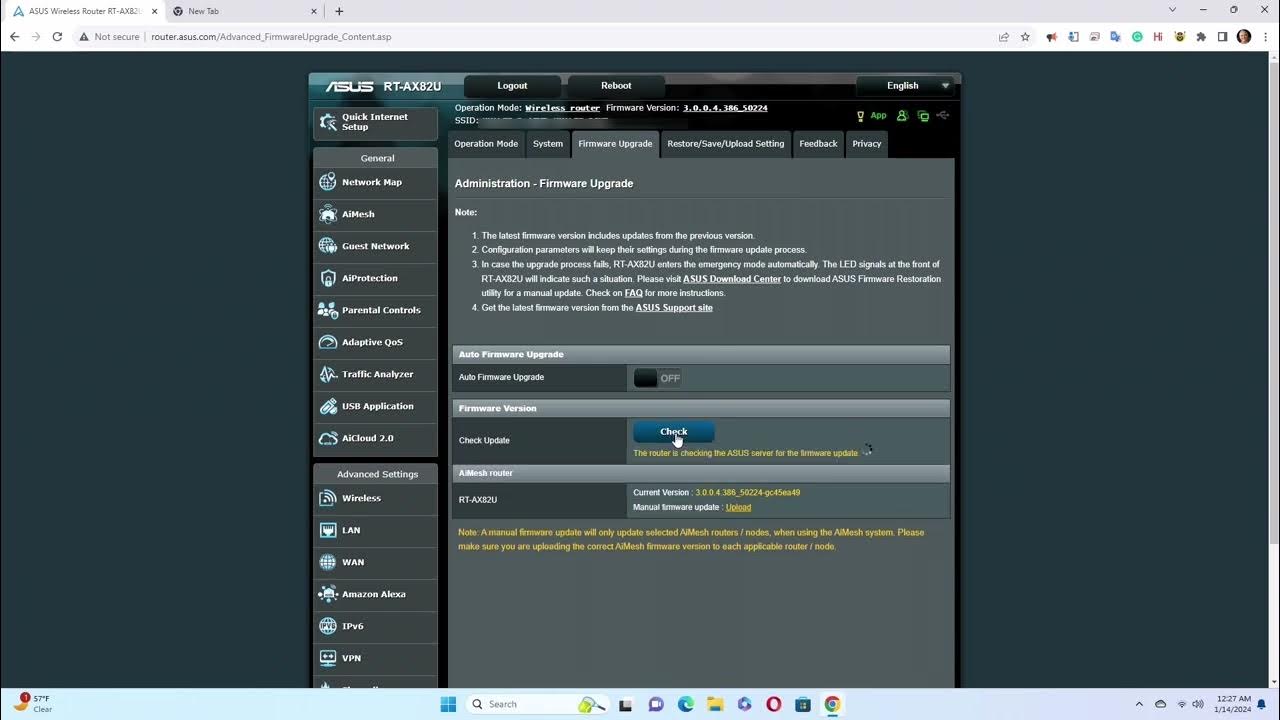Open Wireless advanced settings
The height and width of the screenshot is (720, 1280).
(375, 498)
